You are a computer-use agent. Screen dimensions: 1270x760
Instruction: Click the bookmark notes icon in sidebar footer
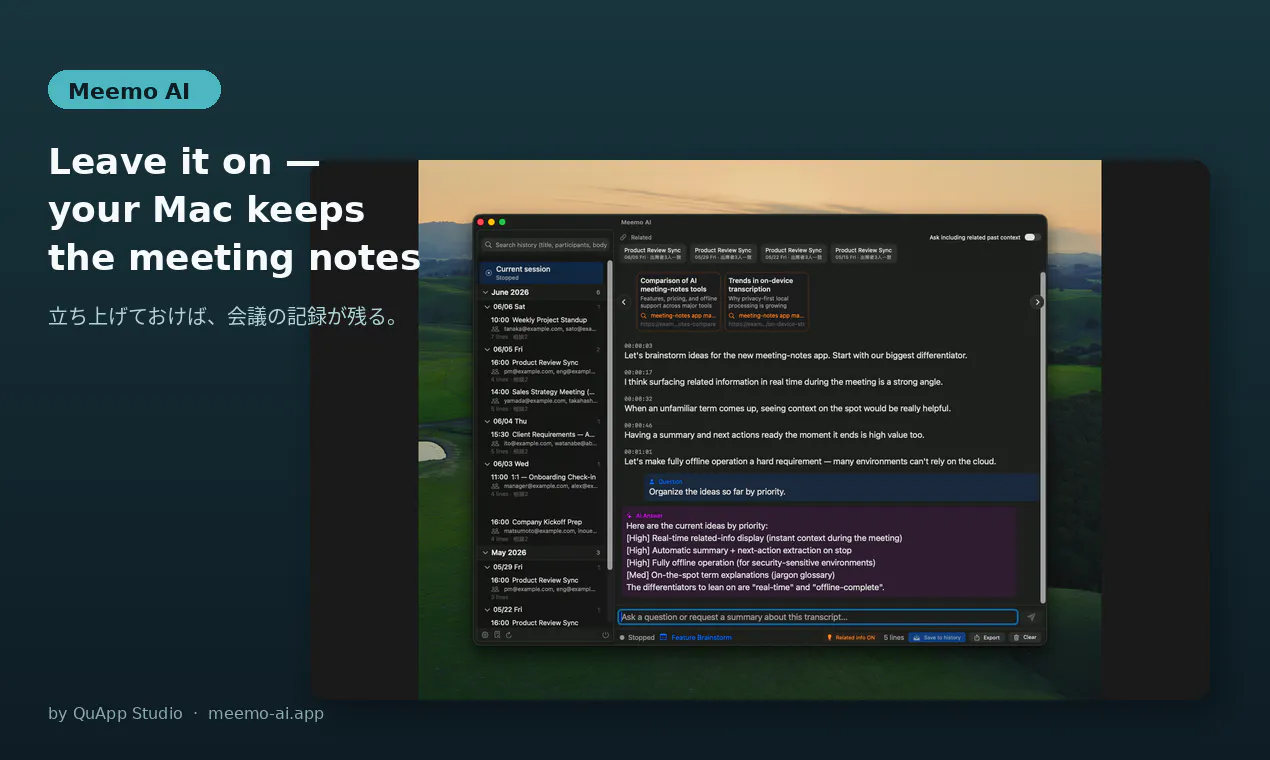[497, 635]
